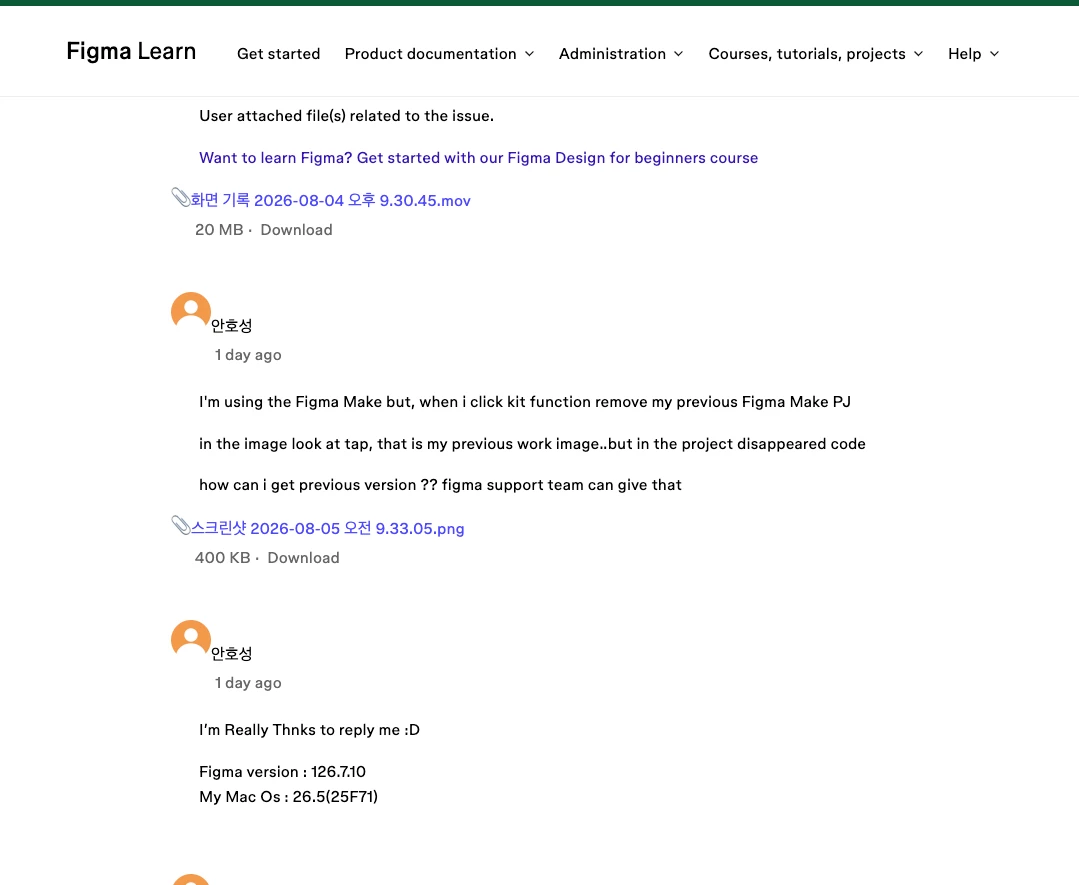
Task: Click the line 'in the image look at tap'
Action: coord(532,444)
